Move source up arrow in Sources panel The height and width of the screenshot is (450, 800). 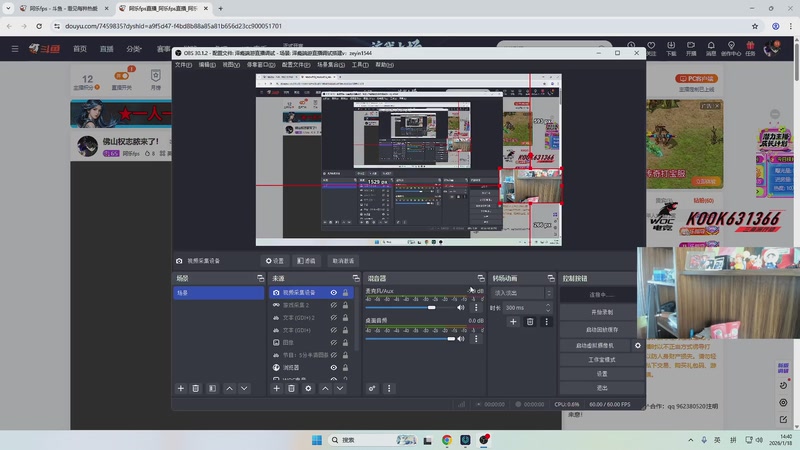pyautogui.click(x=326, y=388)
